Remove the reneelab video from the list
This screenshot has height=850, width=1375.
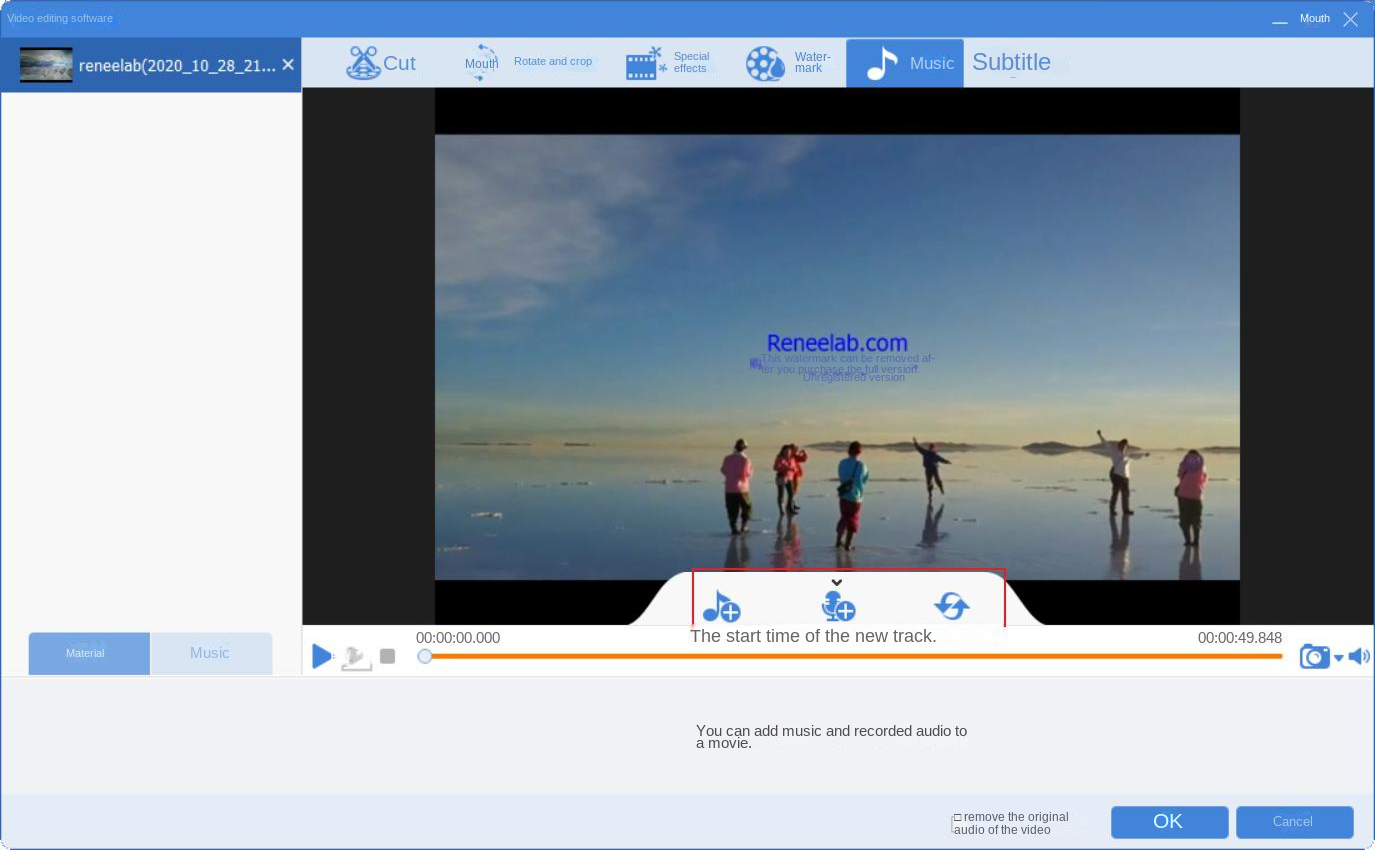click(288, 65)
